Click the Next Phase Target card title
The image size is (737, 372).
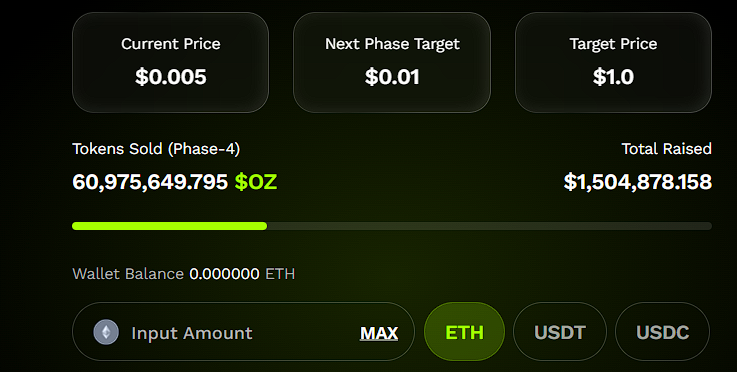(392, 44)
